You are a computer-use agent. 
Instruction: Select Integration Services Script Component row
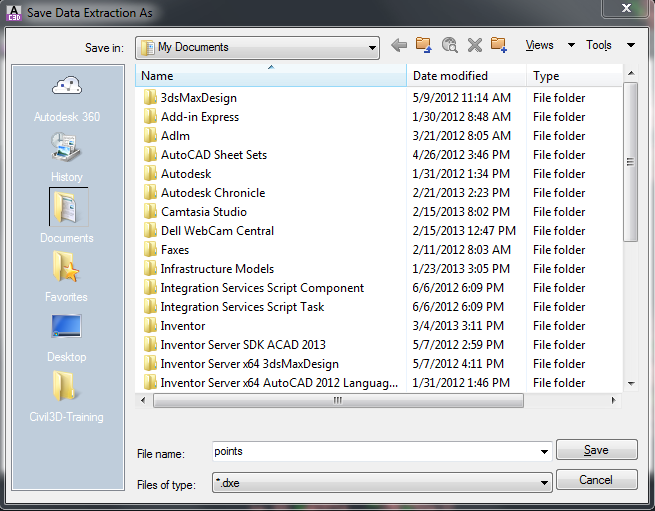point(379,288)
